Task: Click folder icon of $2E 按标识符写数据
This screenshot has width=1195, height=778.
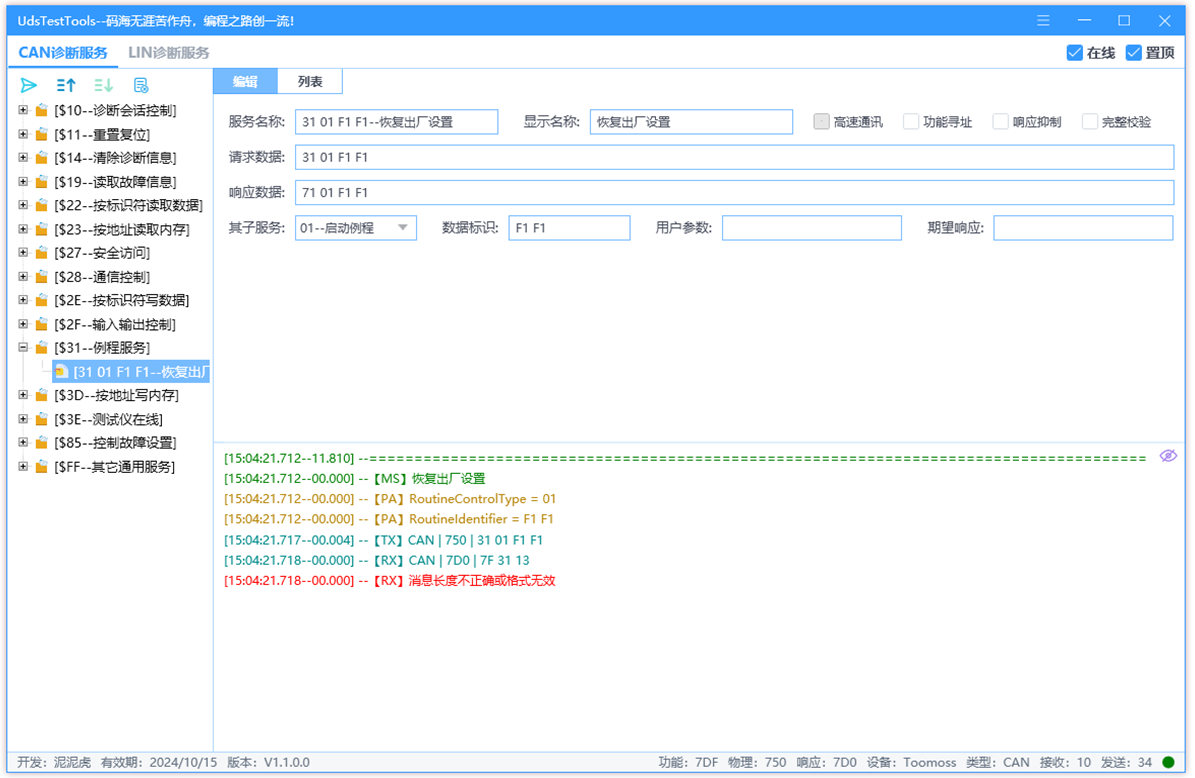Action: click(42, 300)
